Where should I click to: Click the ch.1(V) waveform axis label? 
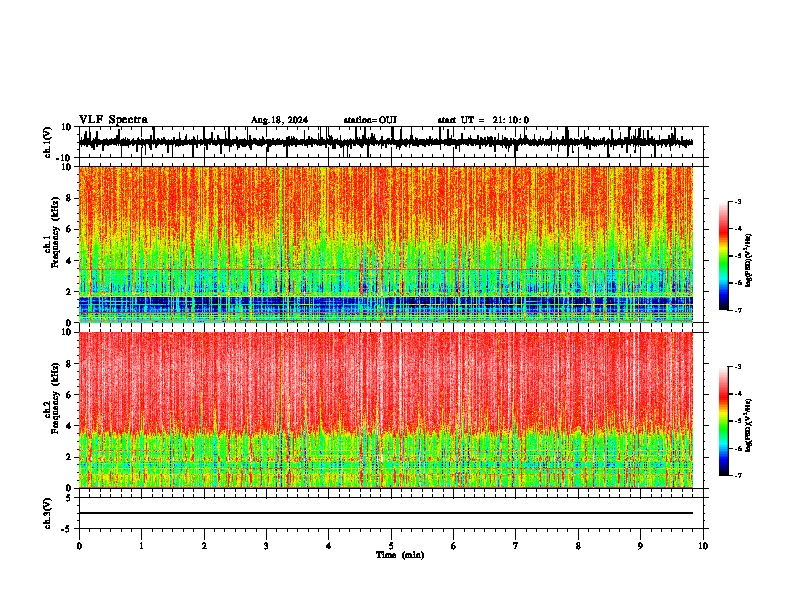pyautogui.click(x=48, y=142)
